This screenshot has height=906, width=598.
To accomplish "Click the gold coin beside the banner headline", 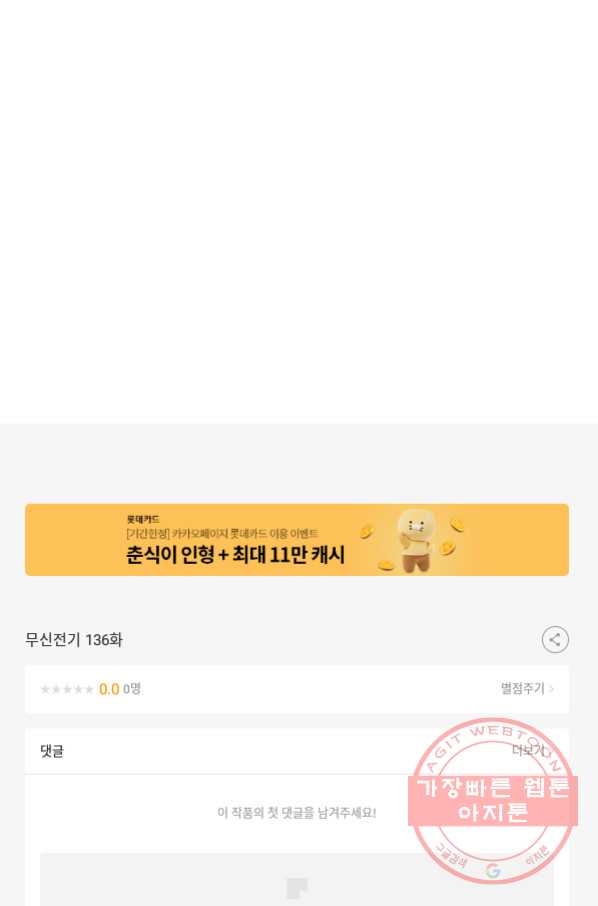I will pyautogui.click(x=366, y=532).
